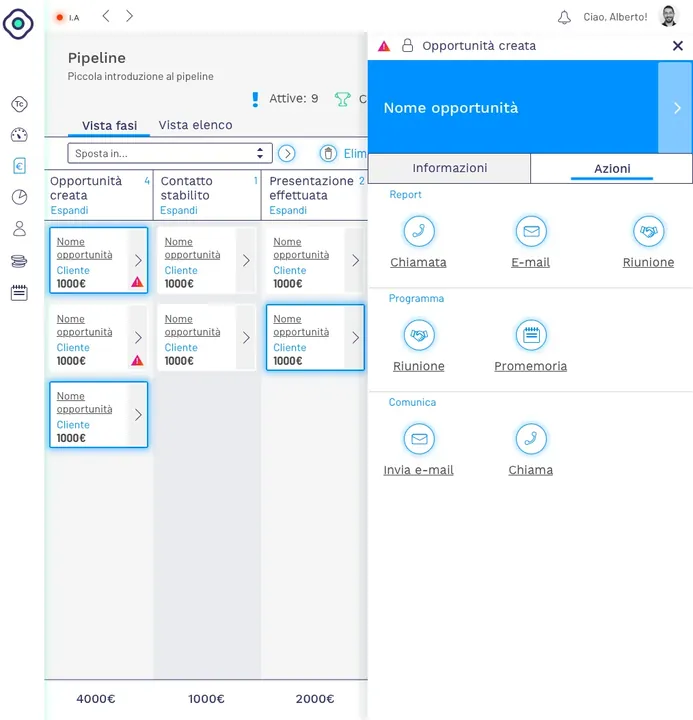The width and height of the screenshot is (693, 720).
Task: Expand the Contatto stabilito column
Action: click(179, 210)
